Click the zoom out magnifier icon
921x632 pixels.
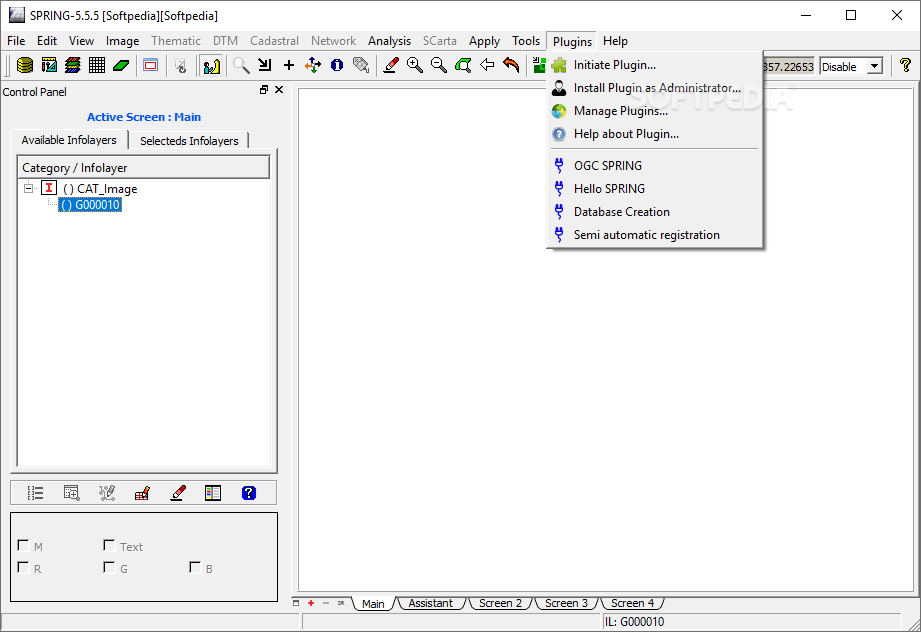439,65
